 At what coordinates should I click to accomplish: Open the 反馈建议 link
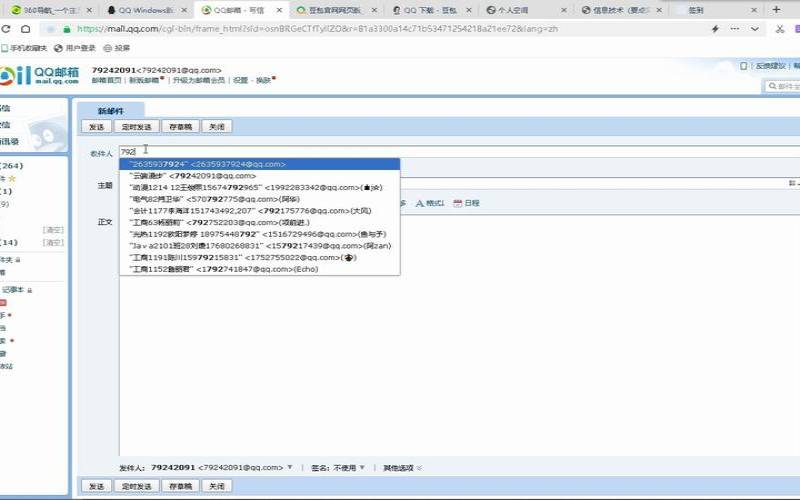click(x=770, y=66)
